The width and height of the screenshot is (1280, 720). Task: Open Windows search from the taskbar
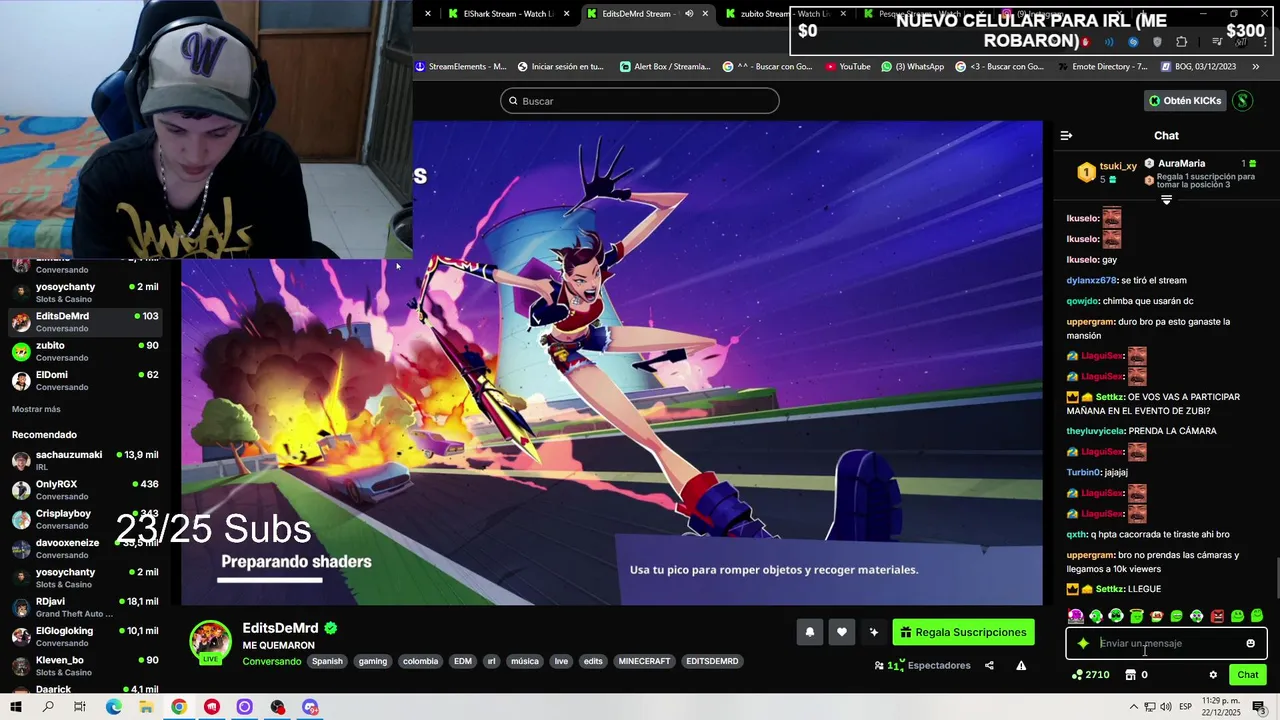tap(48, 707)
